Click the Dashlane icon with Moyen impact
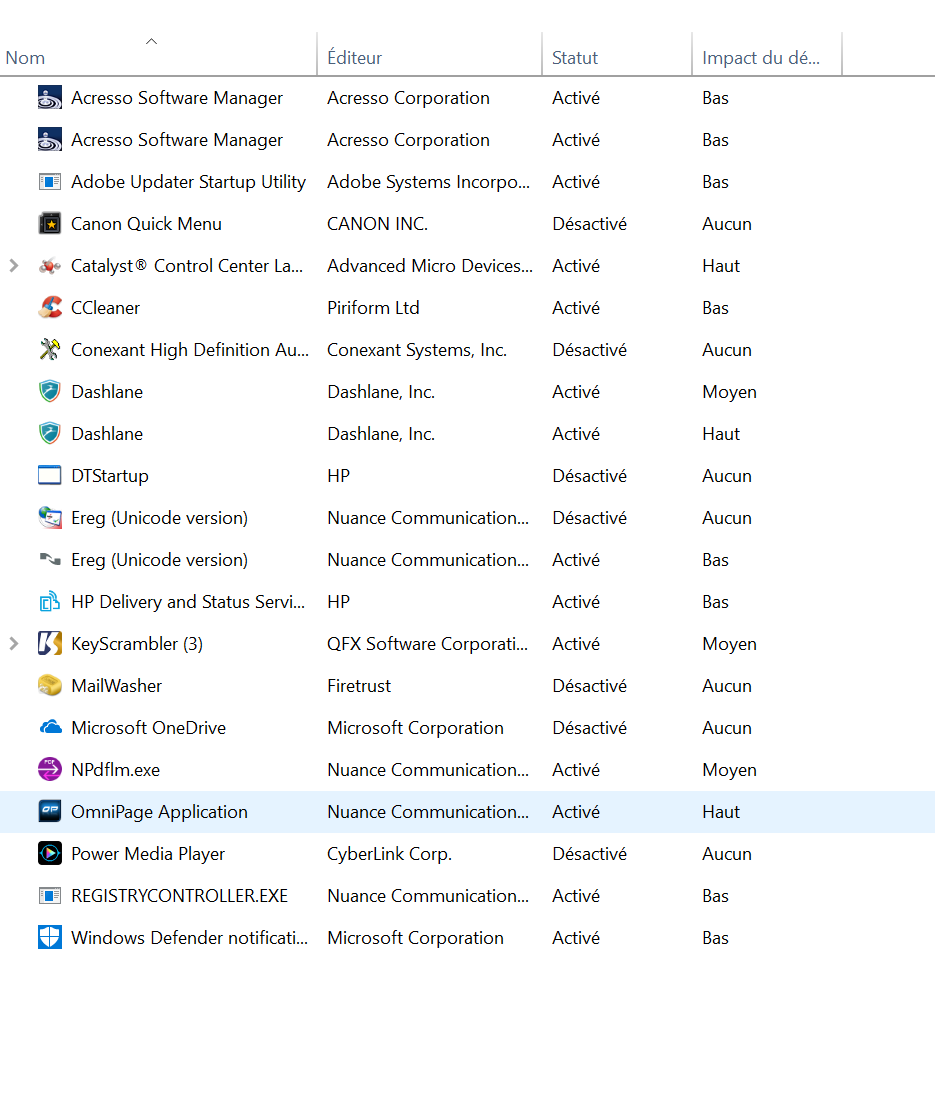The height and width of the screenshot is (1120, 935). click(x=49, y=392)
